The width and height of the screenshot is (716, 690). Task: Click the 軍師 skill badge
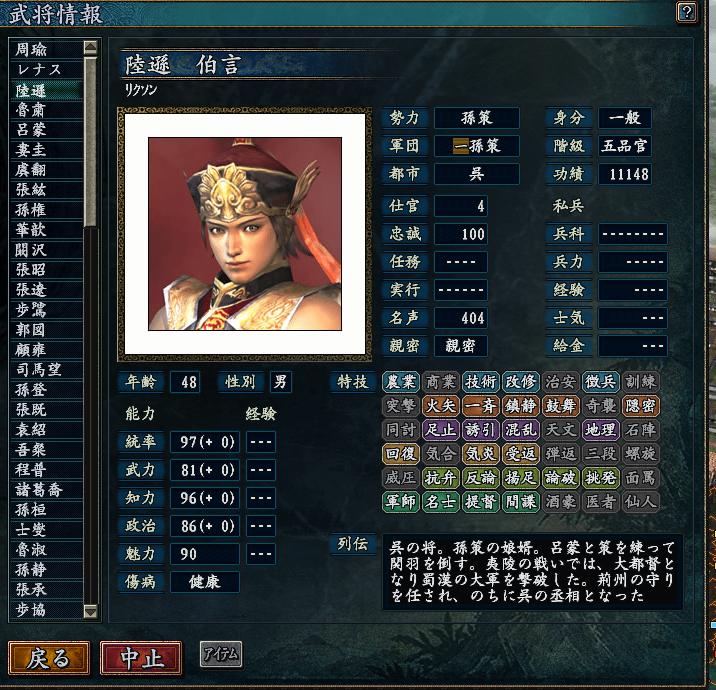(400, 502)
